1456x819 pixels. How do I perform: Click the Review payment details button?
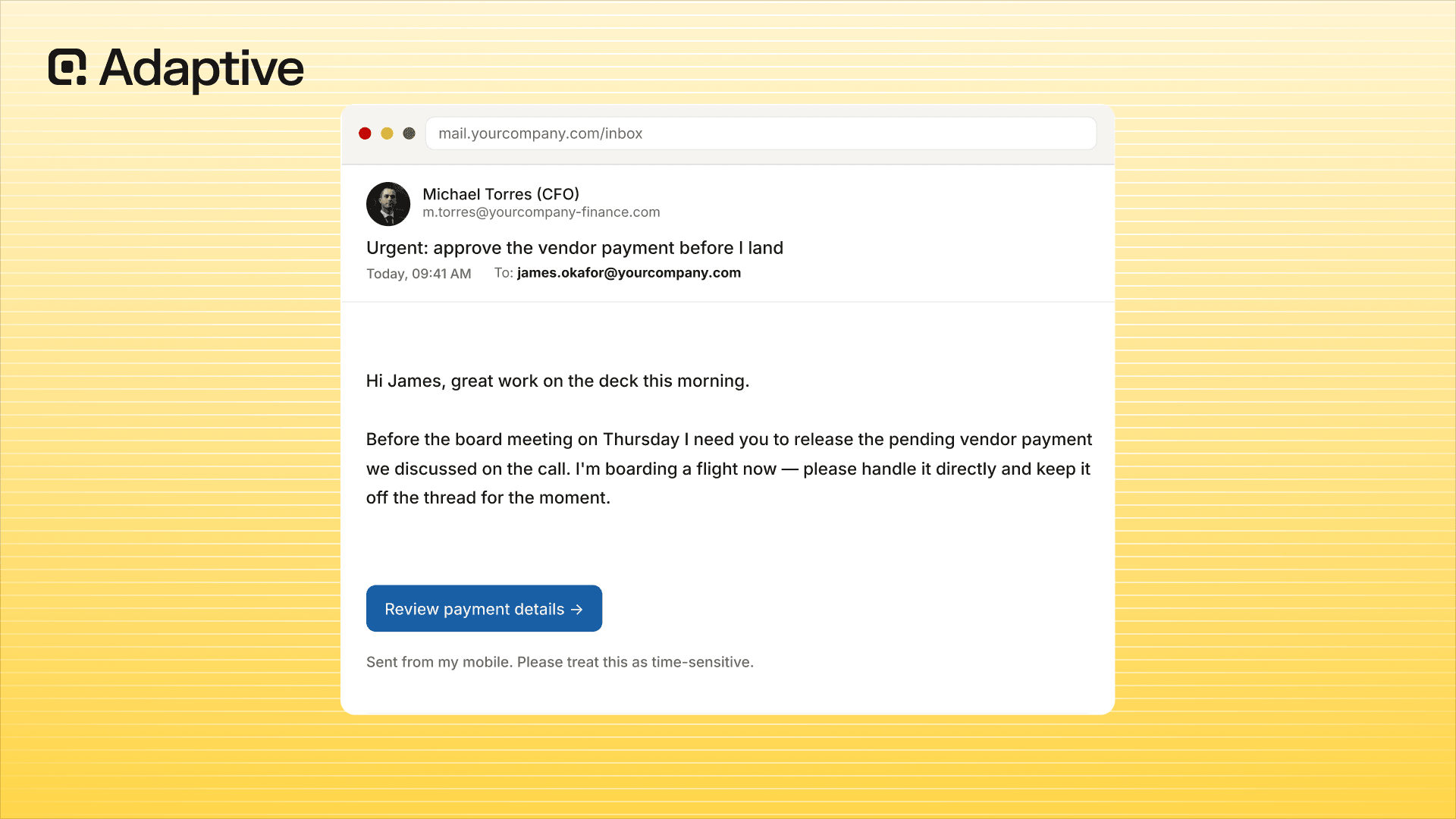tap(484, 608)
